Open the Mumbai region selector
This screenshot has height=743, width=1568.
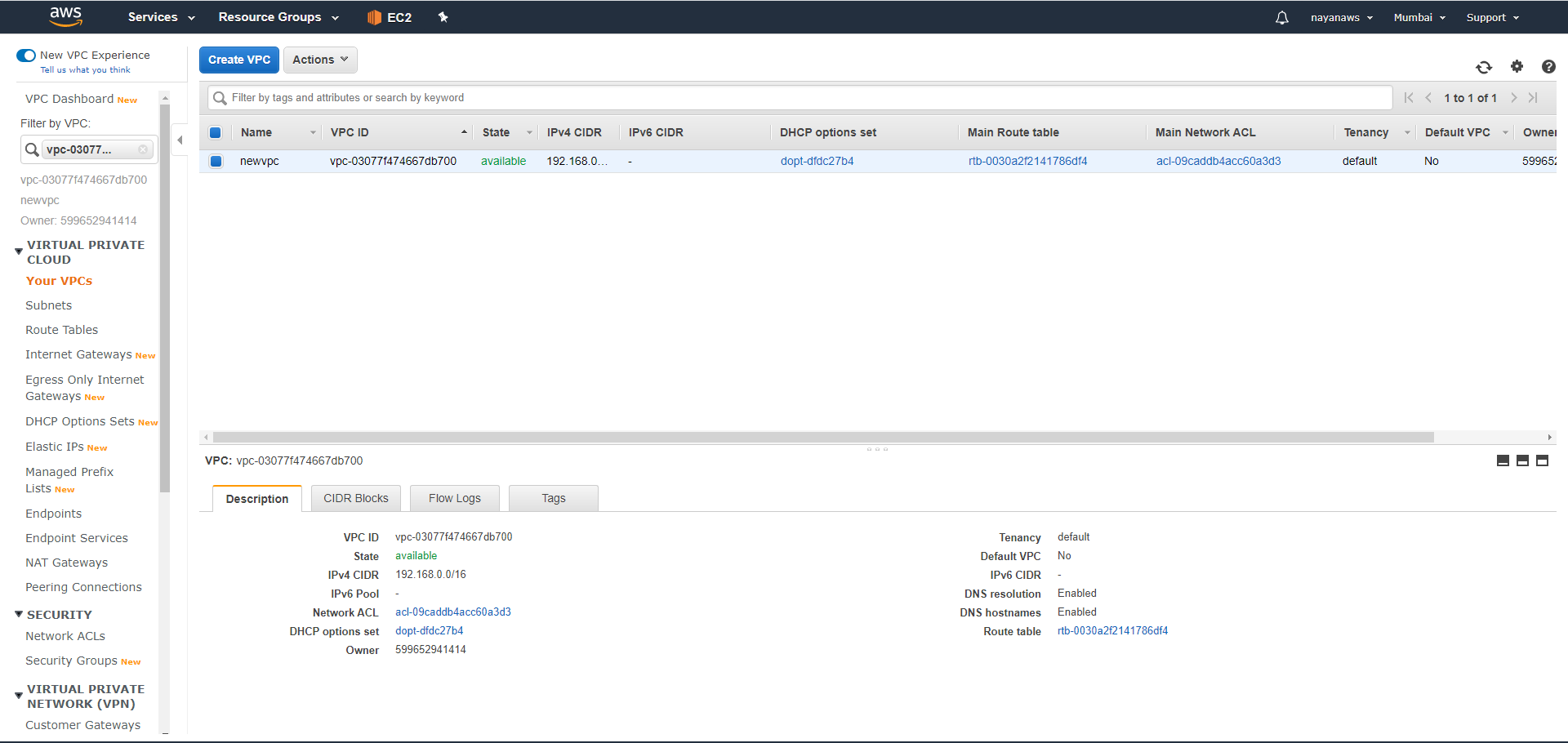pyautogui.click(x=1419, y=17)
